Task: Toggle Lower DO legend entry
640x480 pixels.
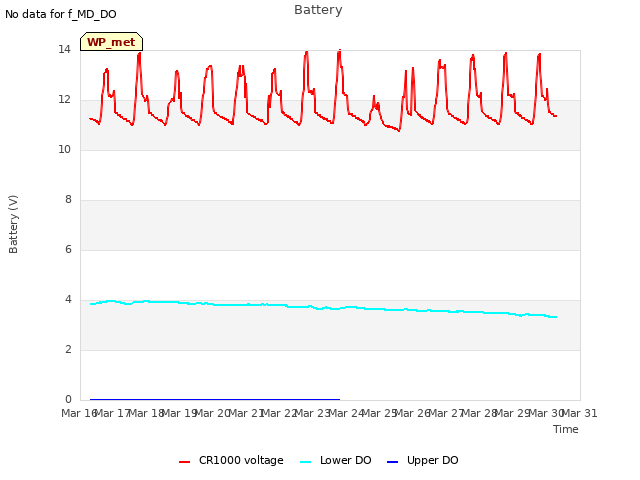Action: (336, 460)
